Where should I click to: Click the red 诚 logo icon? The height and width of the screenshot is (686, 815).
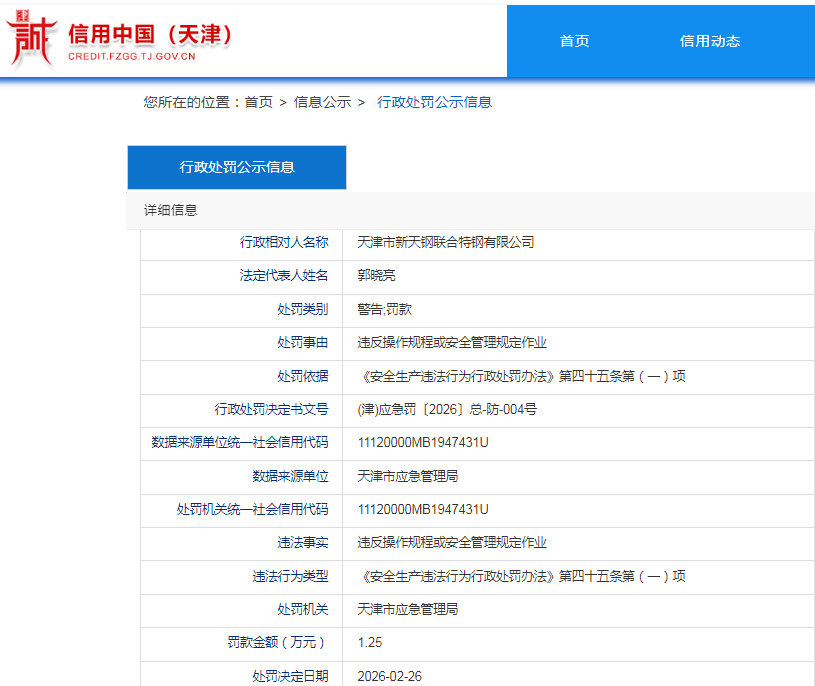click(31, 41)
